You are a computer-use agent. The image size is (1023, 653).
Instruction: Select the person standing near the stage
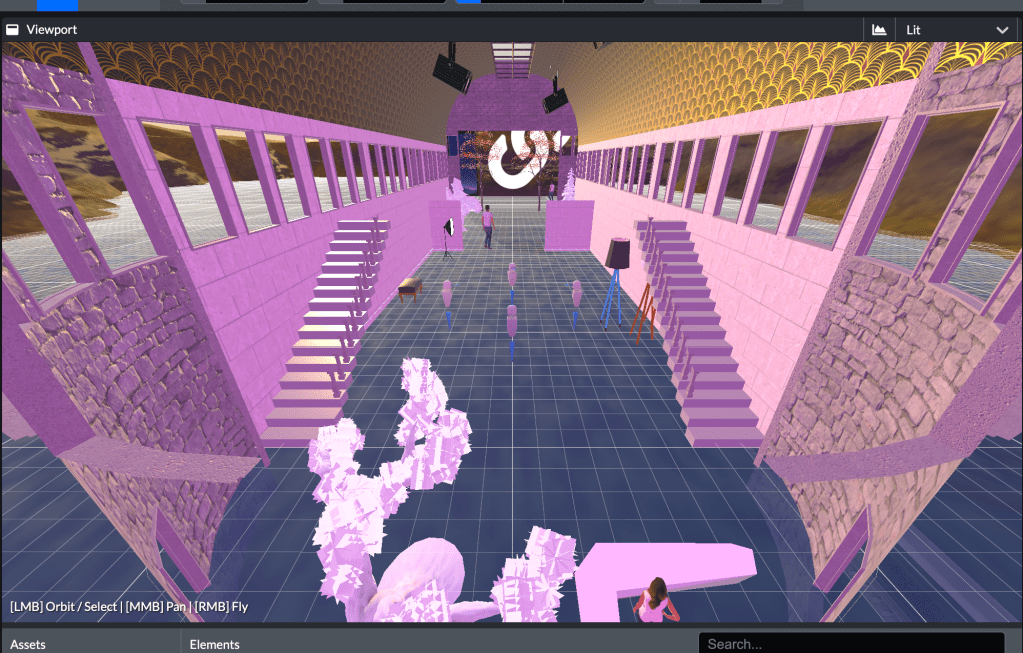pyautogui.click(x=488, y=226)
